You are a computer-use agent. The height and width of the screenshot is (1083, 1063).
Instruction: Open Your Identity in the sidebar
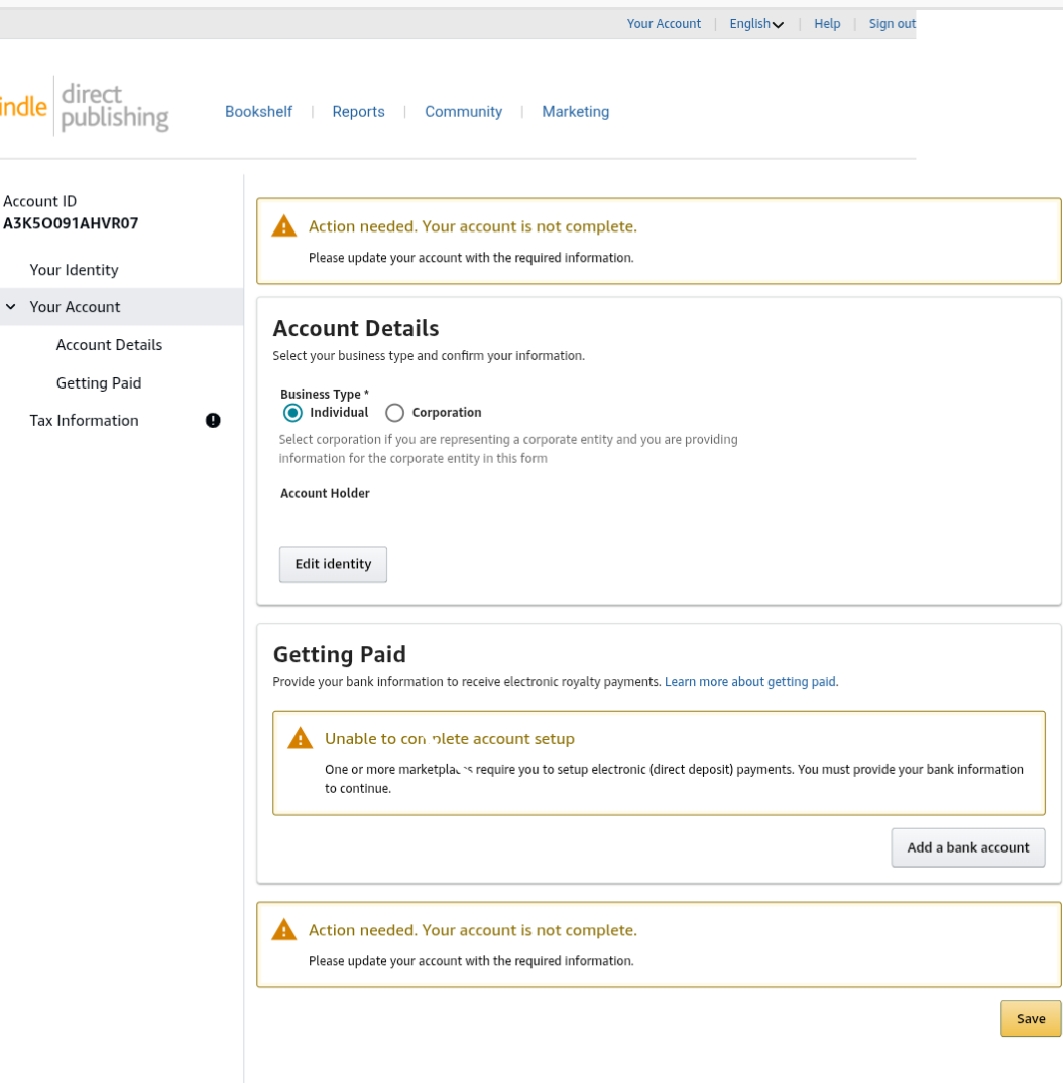tap(74, 270)
